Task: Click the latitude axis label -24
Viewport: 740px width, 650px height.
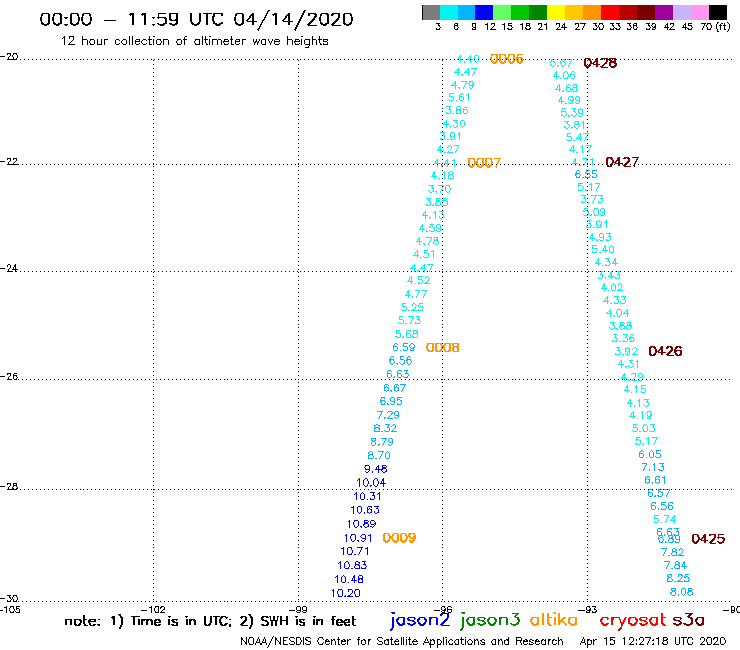Action: pyautogui.click(x=9, y=268)
